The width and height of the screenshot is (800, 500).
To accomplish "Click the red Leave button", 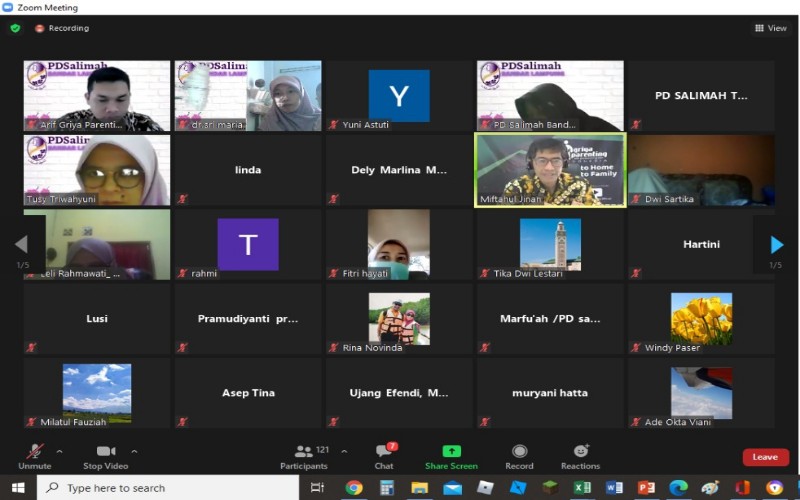I will click(765, 457).
